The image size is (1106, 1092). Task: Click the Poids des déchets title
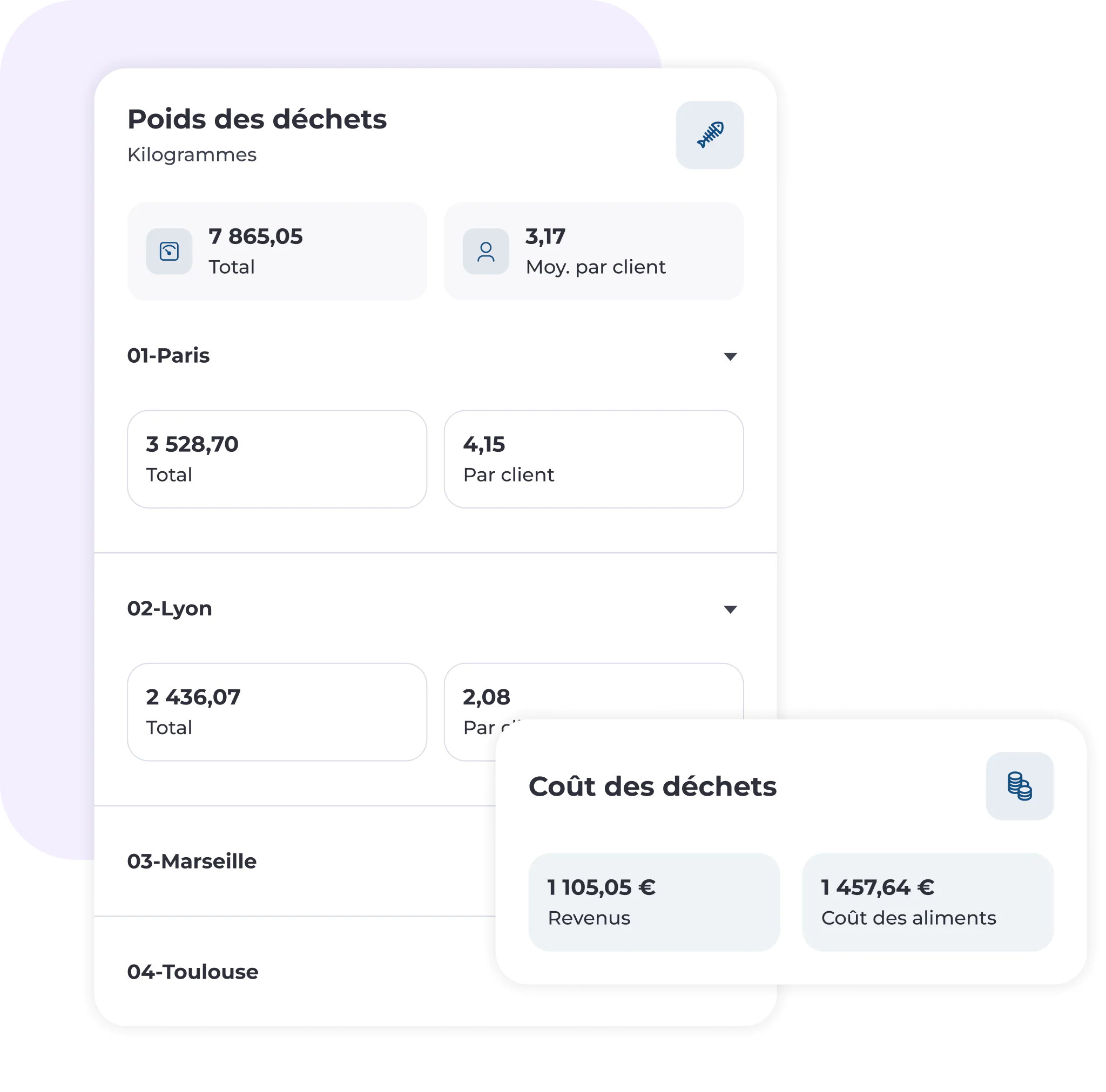click(257, 119)
